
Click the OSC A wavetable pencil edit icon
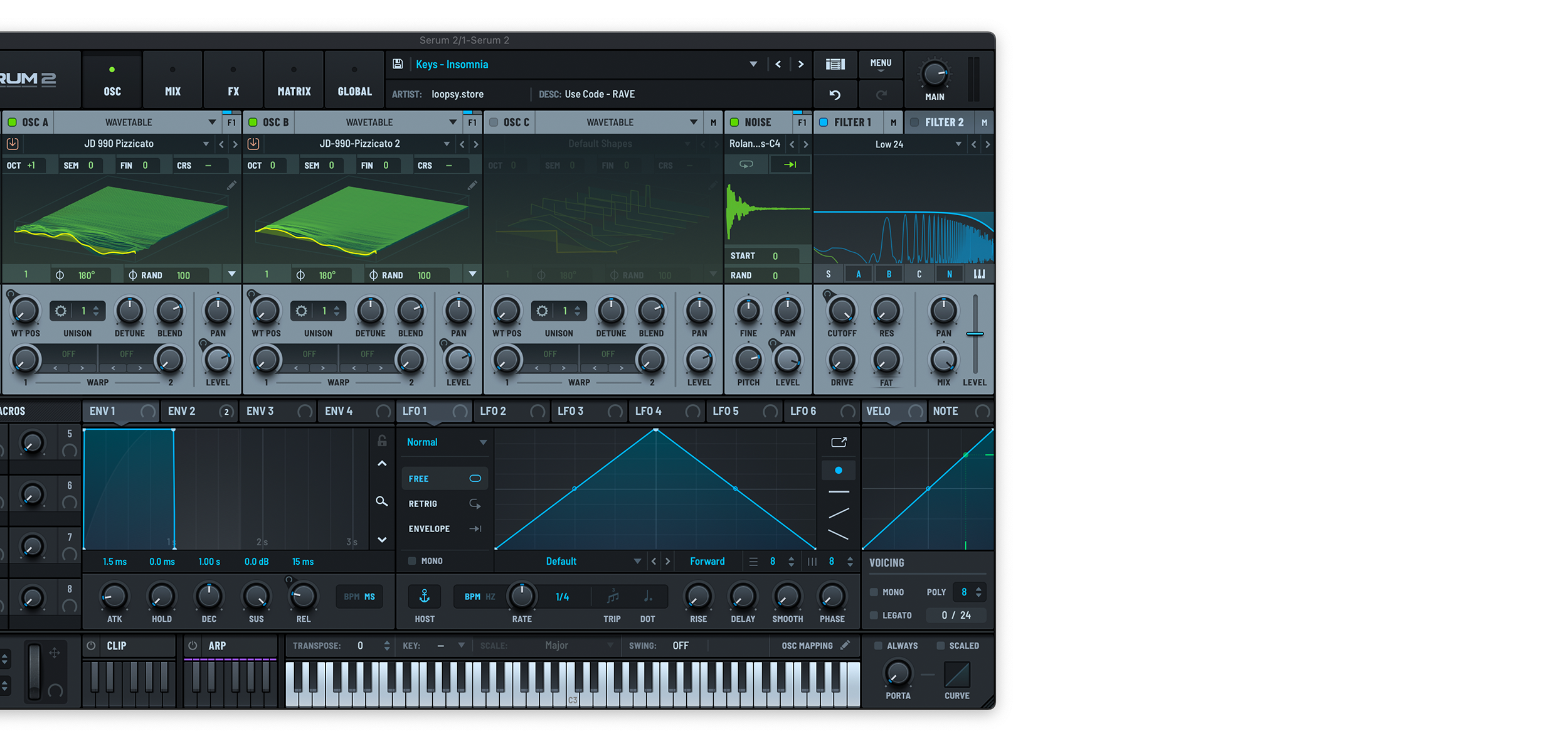231,185
